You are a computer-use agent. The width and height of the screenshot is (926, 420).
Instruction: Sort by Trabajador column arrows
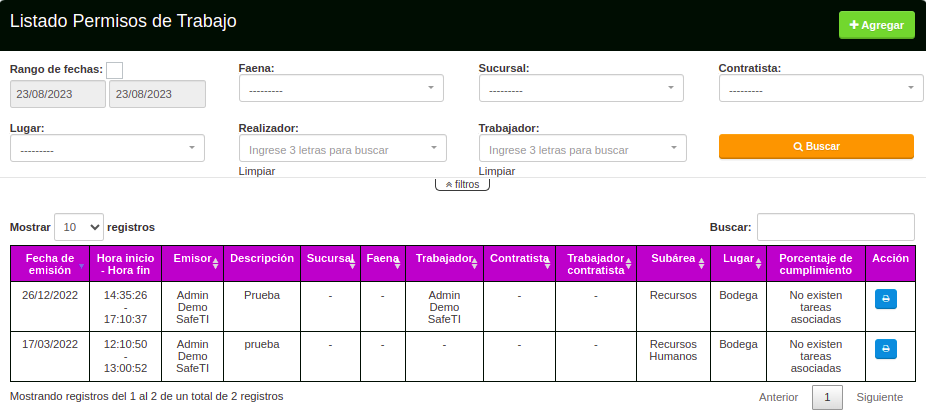click(474, 263)
